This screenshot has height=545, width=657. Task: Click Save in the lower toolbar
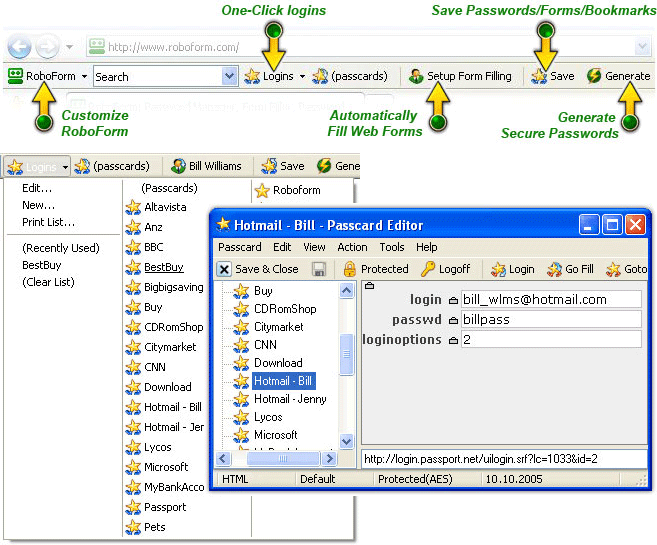tap(283, 166)
